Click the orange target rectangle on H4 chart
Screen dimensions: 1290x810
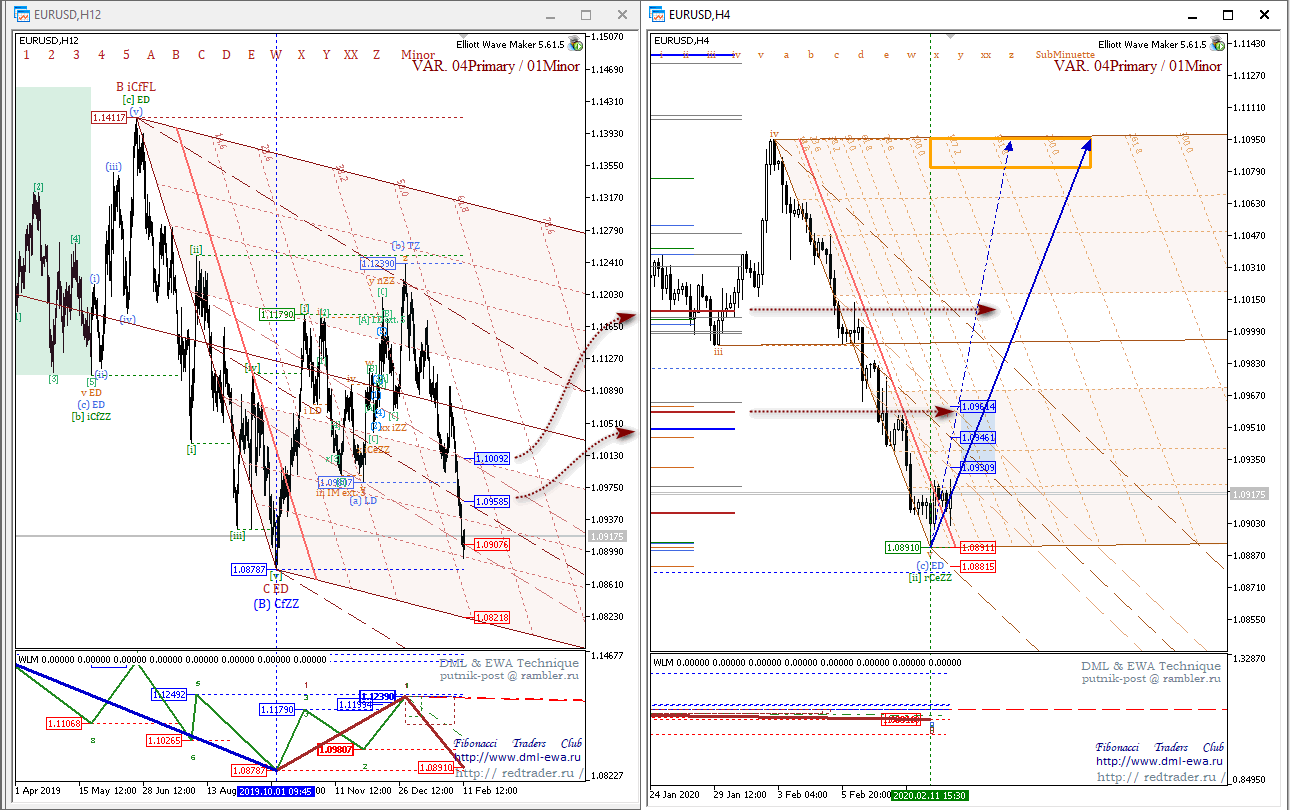(1010, 152)
